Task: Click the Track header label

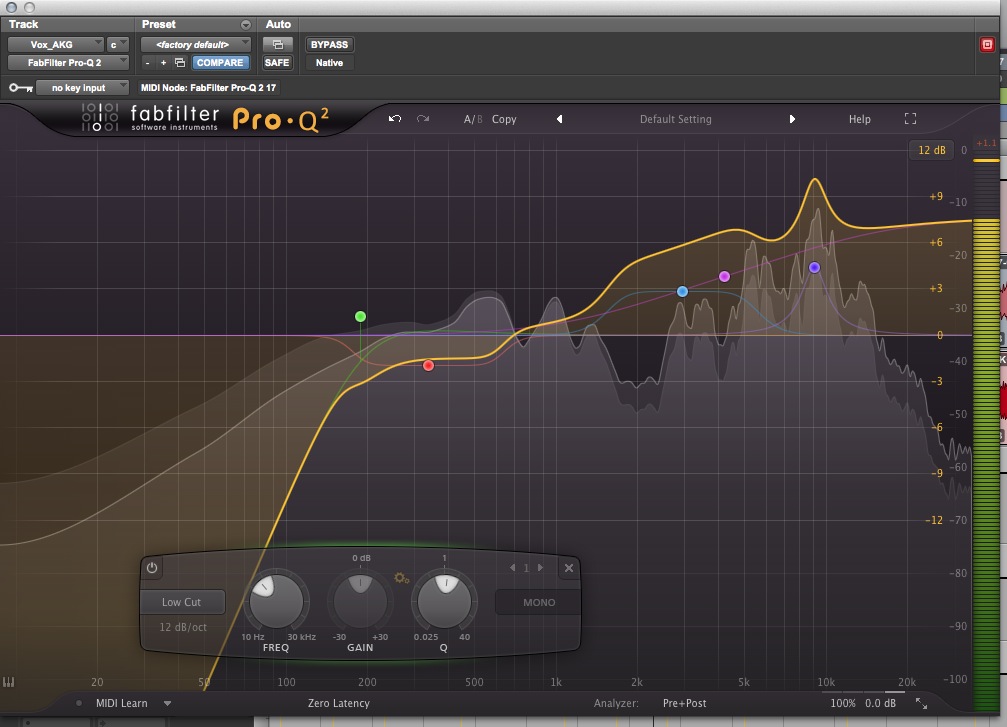Action: (23, 24)
